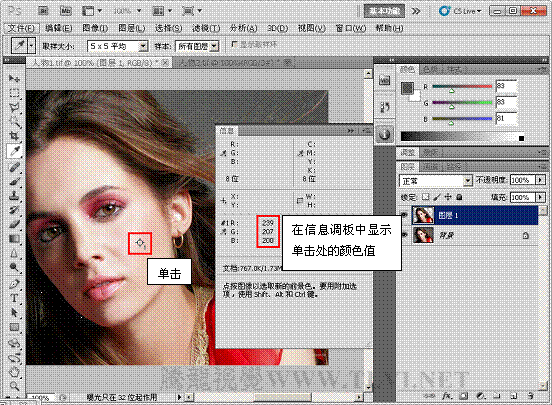Select the Brush tool

click(14, 181)
